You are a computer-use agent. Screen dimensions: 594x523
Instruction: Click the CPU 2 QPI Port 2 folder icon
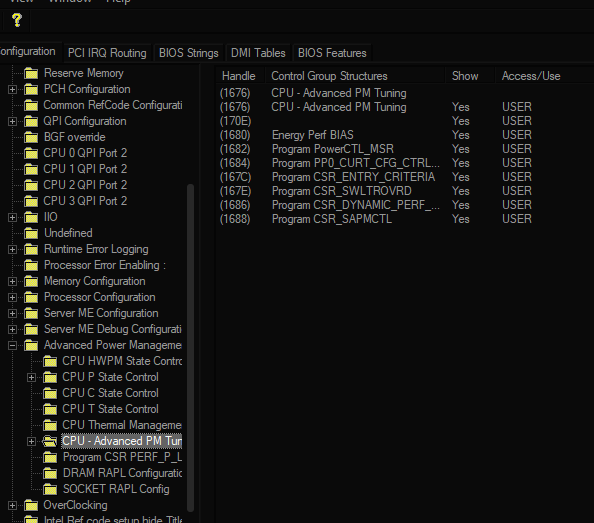(x=31, y=185)
